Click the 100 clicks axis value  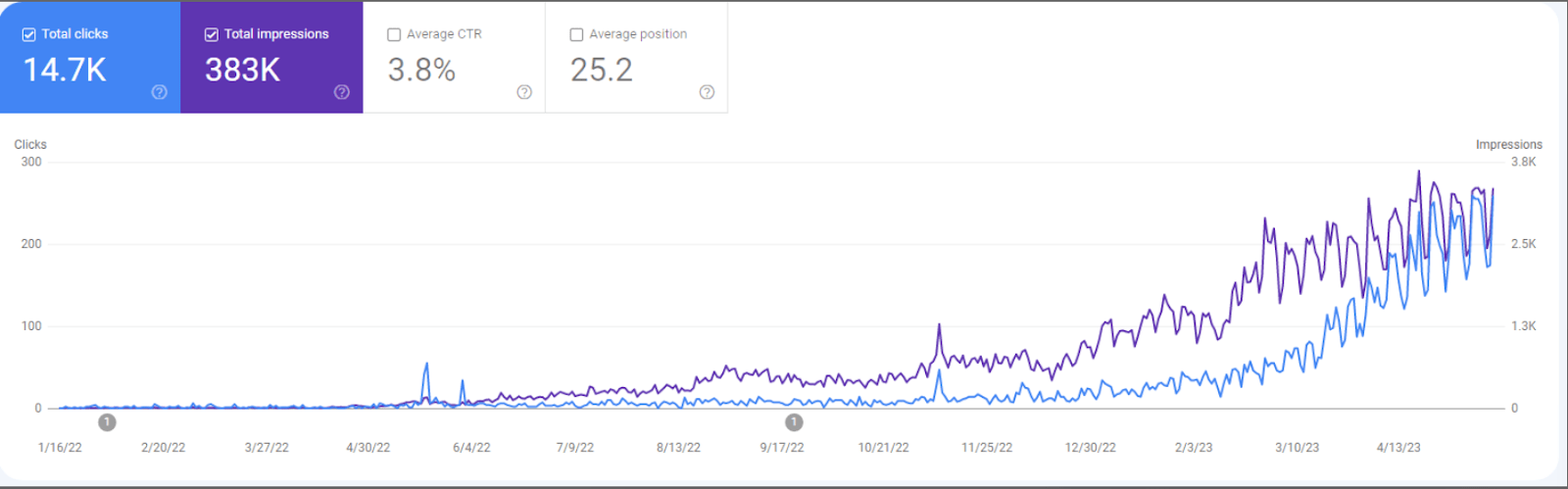pos(31,326)
